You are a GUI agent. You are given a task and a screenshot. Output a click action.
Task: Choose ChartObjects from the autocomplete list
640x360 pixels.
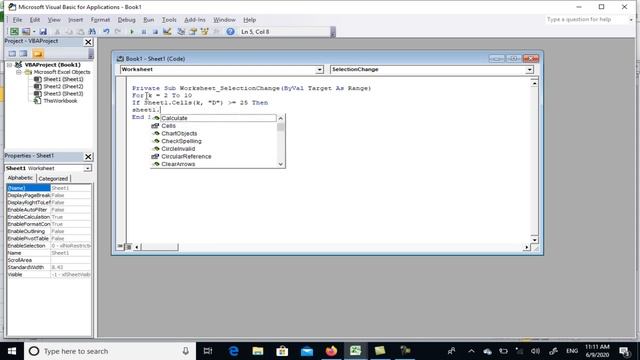214,133
